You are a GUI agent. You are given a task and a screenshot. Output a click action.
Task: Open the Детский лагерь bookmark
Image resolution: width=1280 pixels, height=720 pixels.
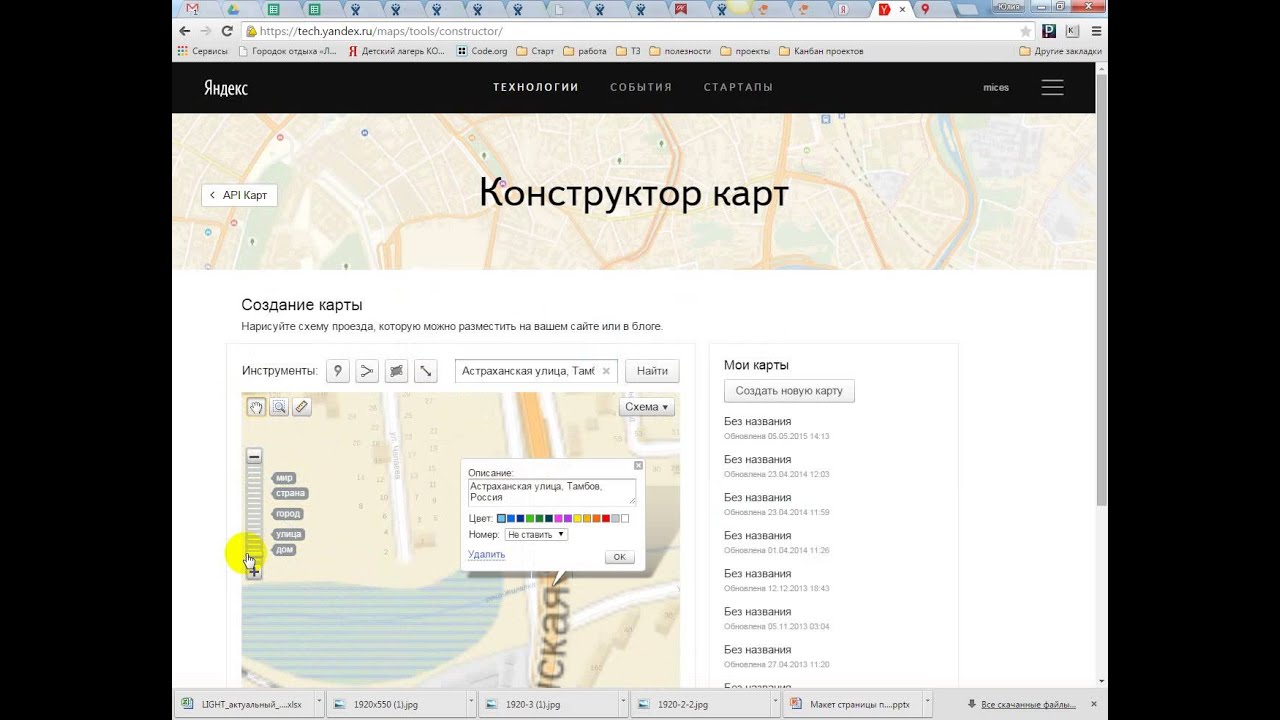396,51
